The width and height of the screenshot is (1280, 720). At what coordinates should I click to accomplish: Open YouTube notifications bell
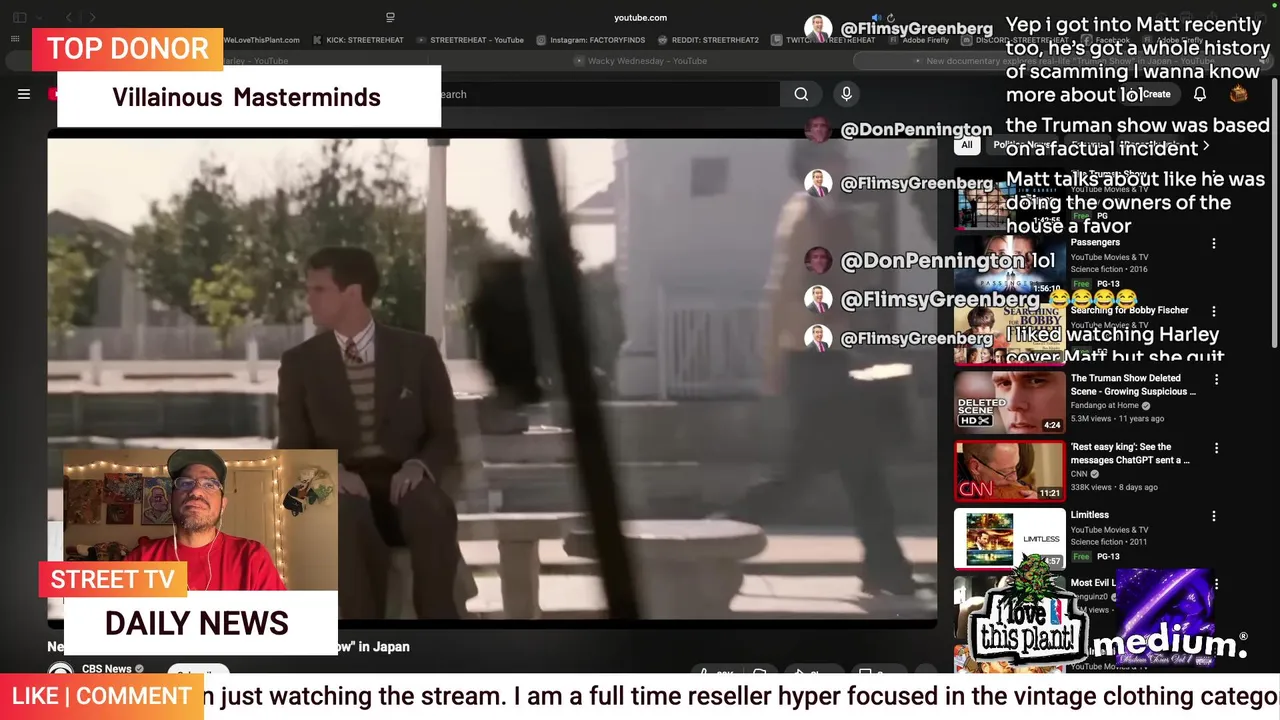[x=1199, y=94]
